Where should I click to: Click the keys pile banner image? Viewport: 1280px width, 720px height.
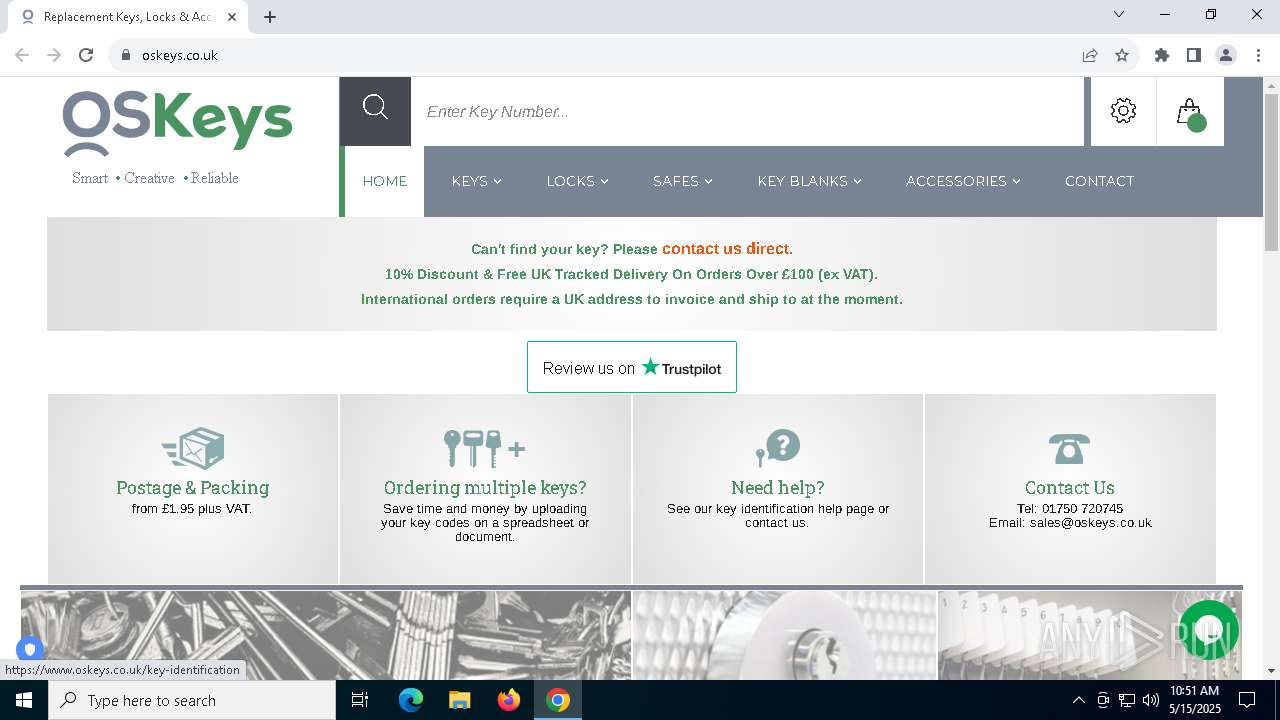click(x=326, y=636)
